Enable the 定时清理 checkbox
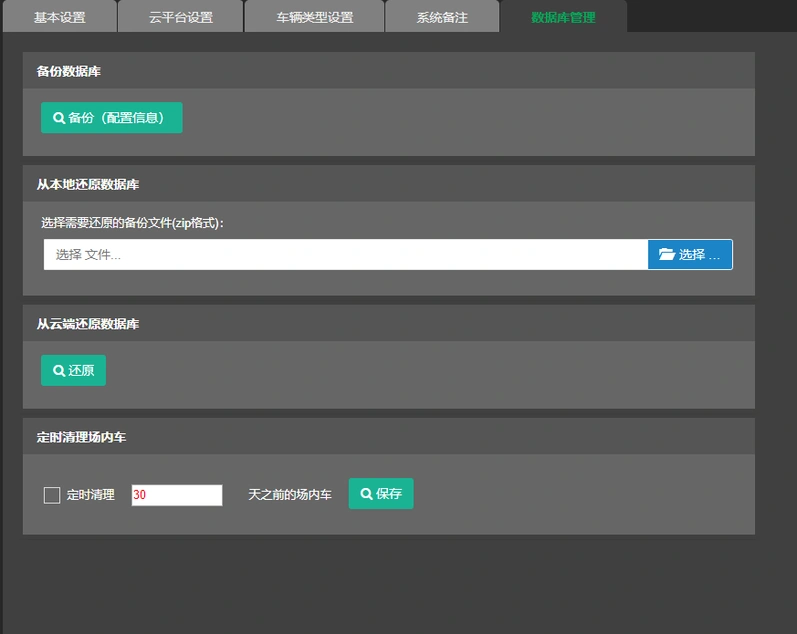The width and height of the screenshot is (797, 634). [52, 495]
